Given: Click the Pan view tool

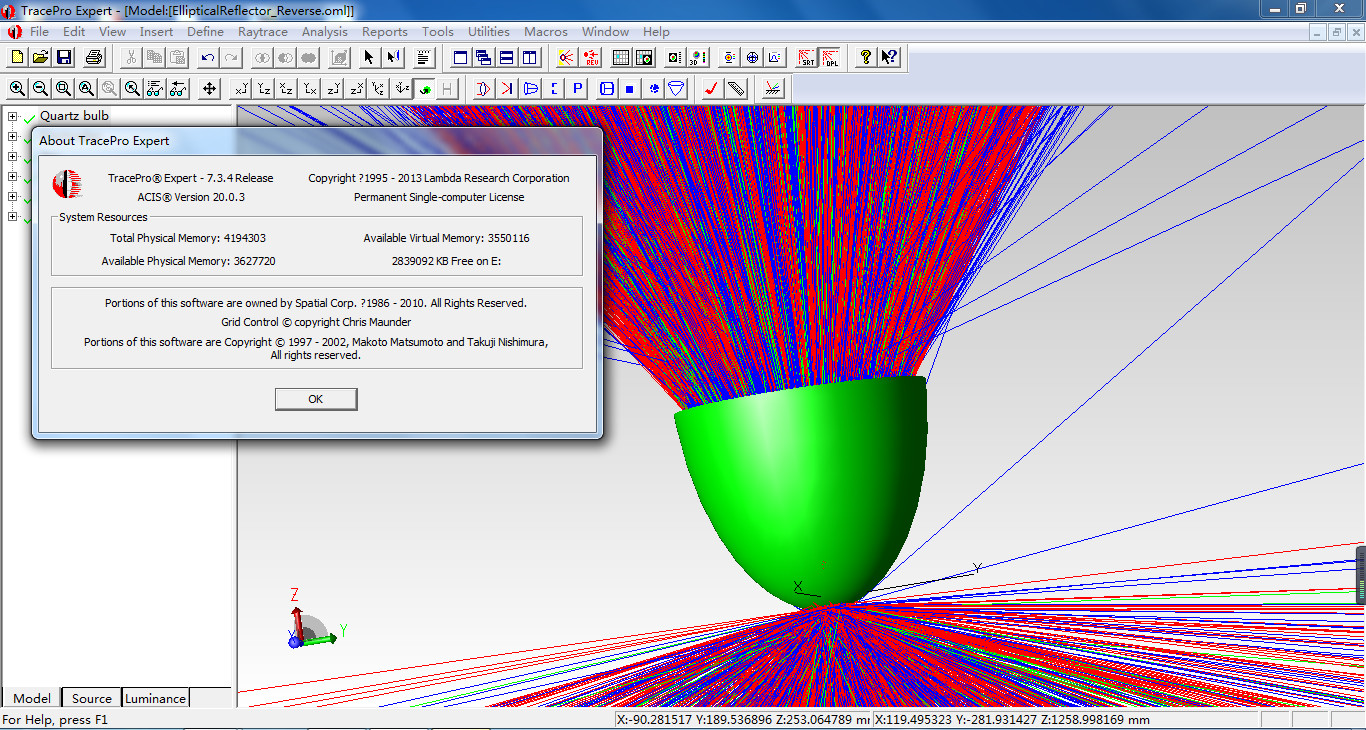Looking at the screenshot, I should (x=207, y=89).
